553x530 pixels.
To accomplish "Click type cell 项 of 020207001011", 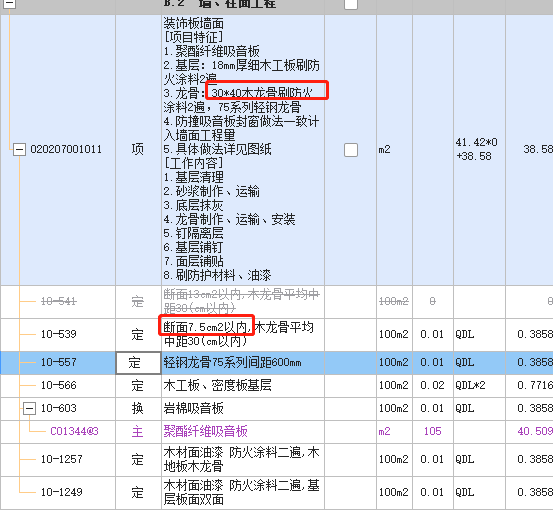I will [138, 150].
